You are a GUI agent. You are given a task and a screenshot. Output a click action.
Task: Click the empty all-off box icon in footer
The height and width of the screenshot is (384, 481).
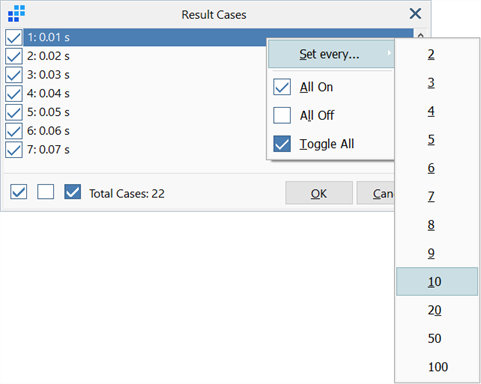pos(46,192)
